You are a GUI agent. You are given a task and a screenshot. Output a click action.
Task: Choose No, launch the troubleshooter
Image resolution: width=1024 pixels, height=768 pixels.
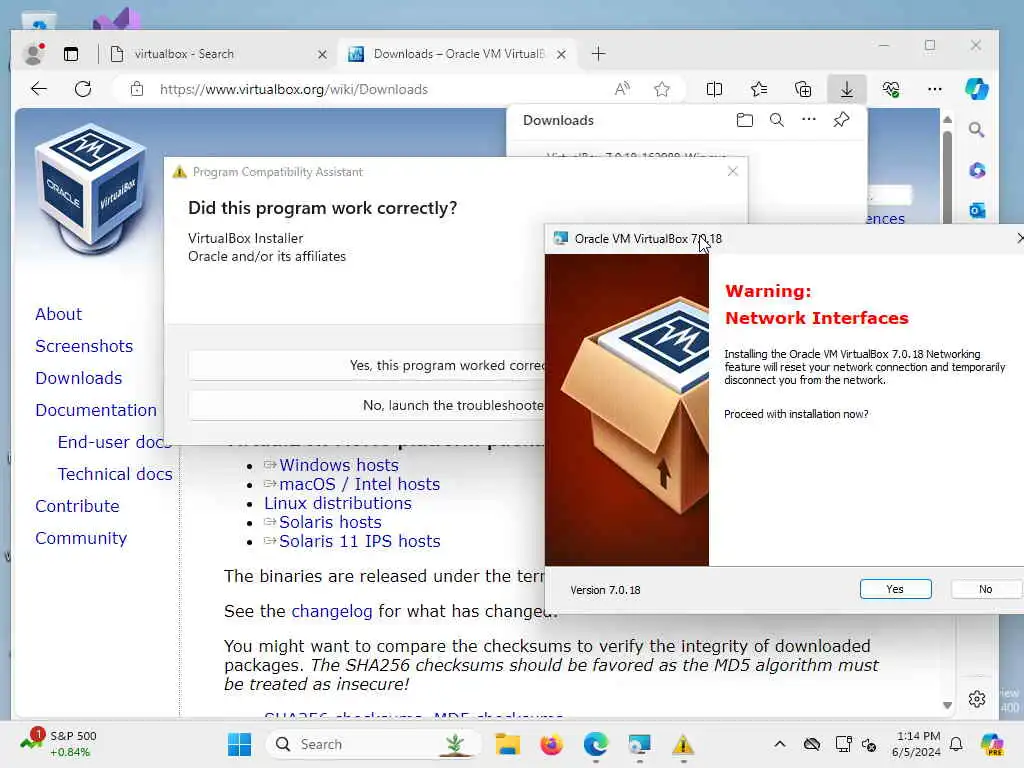coord(366,406)
